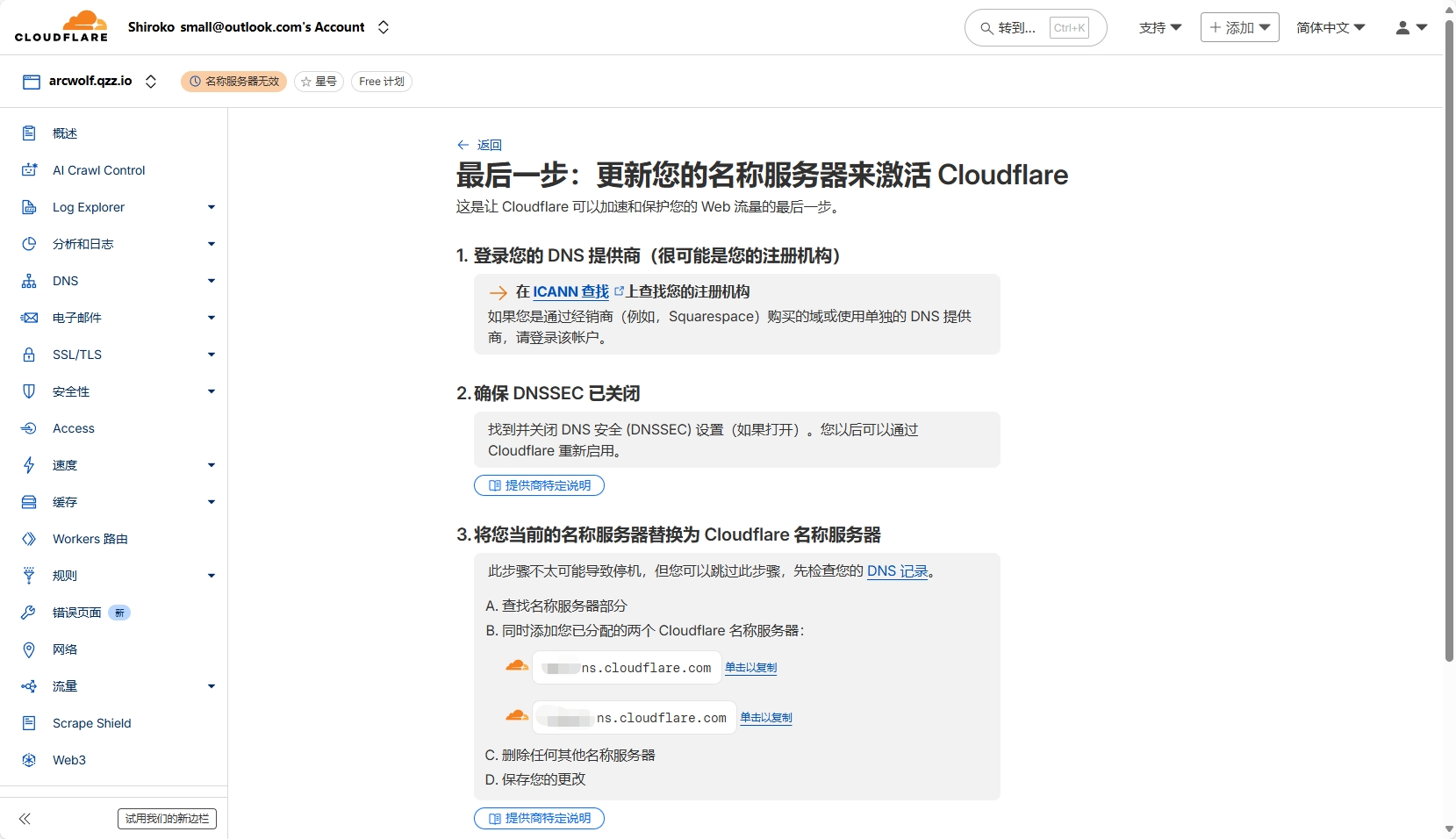
Task: Click the AI Crawl Control icon
Action: pos(29,170)
